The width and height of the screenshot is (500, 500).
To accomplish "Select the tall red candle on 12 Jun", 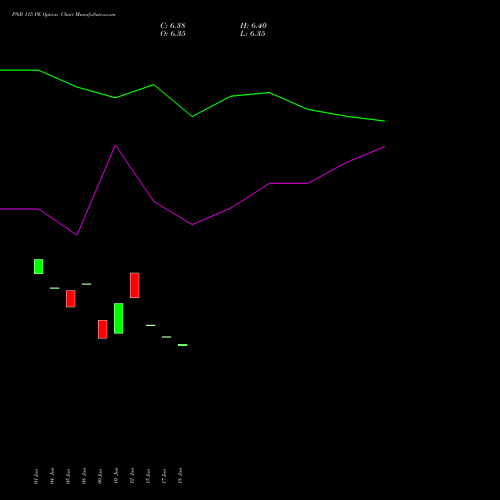I will (x=135, y=285).
